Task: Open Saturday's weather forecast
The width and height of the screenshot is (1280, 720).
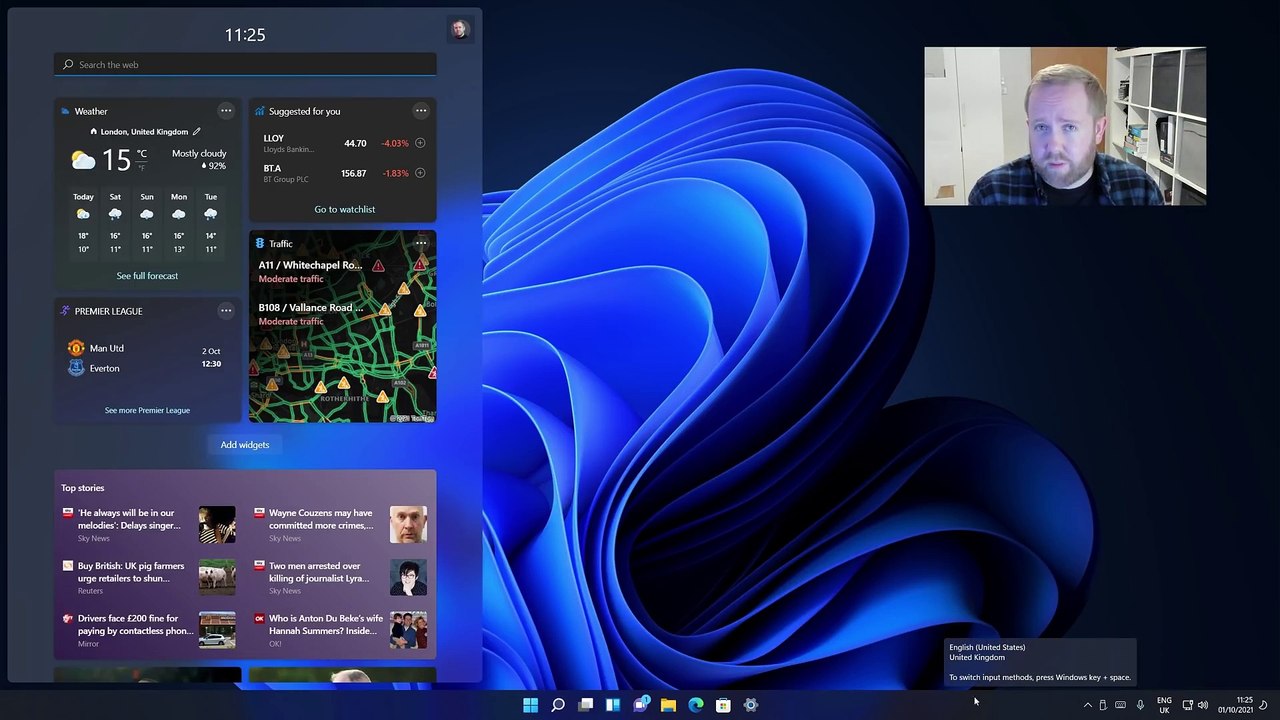Action: tap(115, 223)
